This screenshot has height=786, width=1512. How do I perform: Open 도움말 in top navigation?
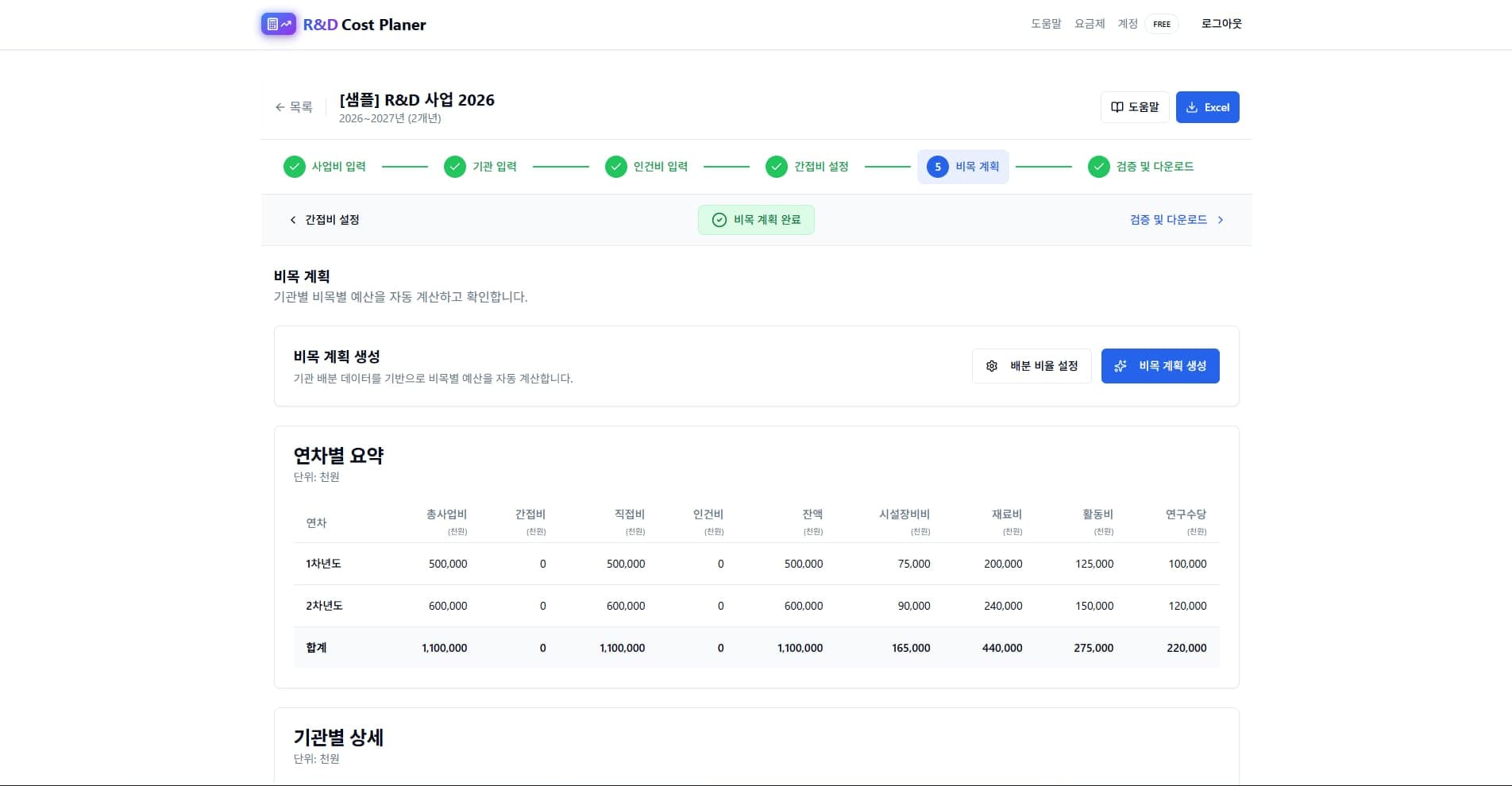pos(1046,24)
